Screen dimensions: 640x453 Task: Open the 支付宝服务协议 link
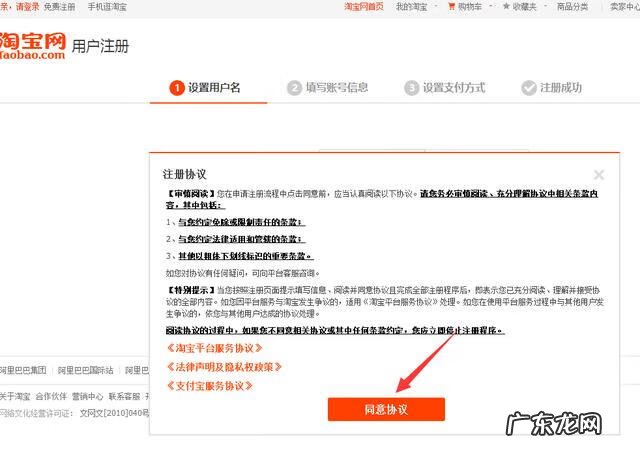(209, 386)
